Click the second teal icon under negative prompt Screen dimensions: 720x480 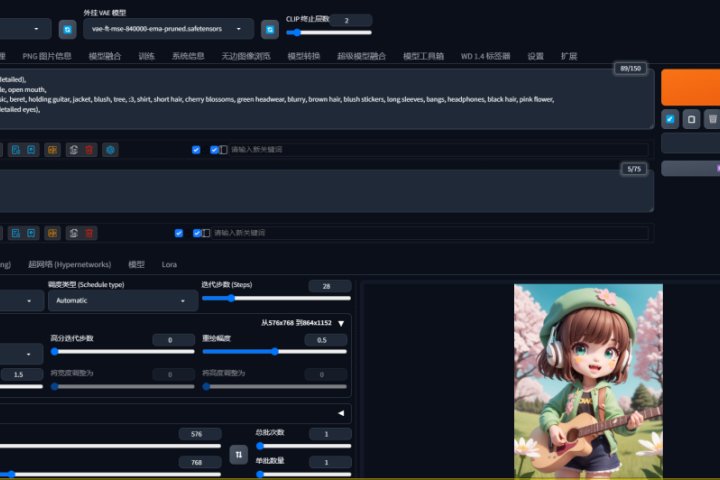point(31,233)
